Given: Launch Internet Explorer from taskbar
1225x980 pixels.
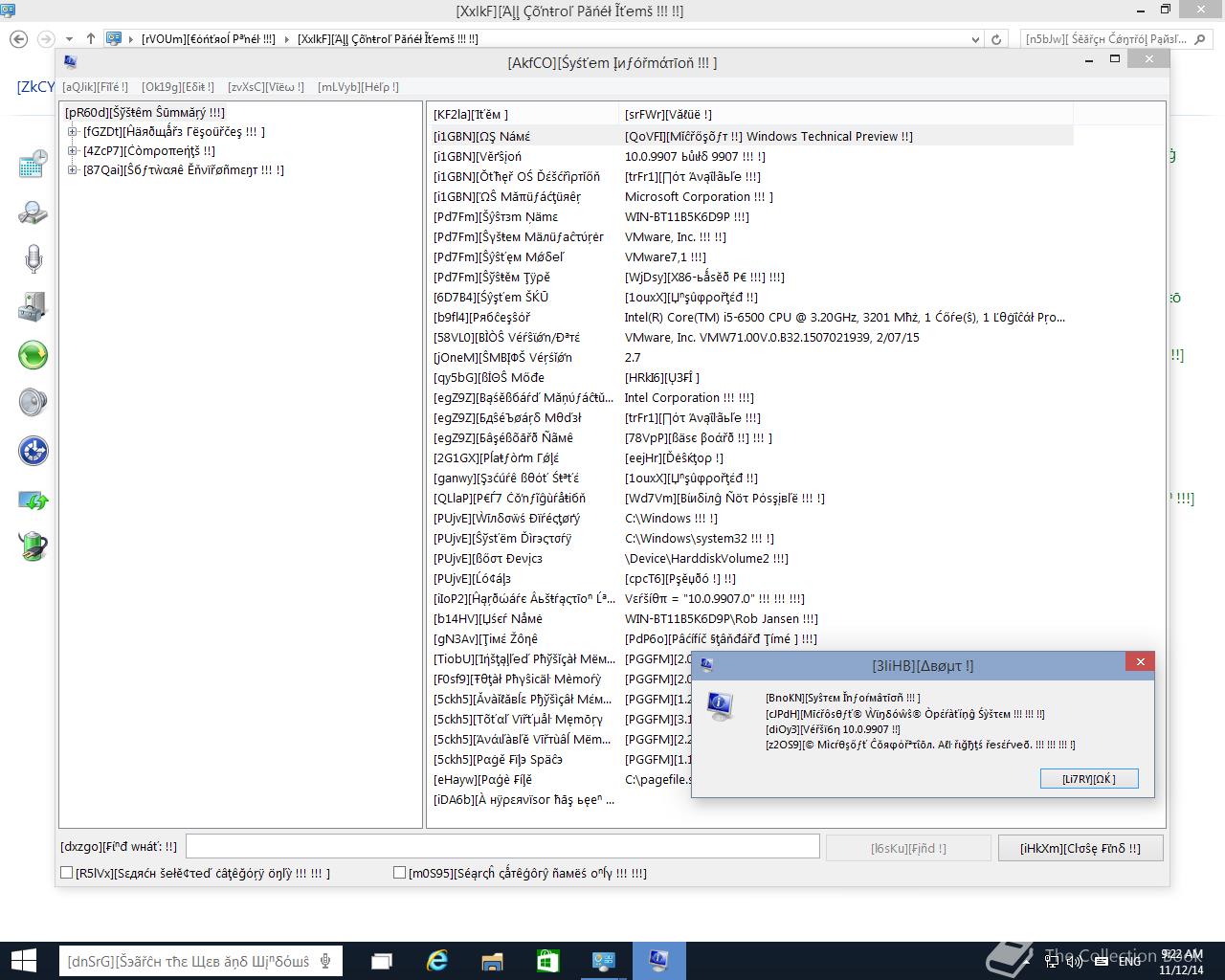Looking at the screenshot, I should tap(437, 961).
